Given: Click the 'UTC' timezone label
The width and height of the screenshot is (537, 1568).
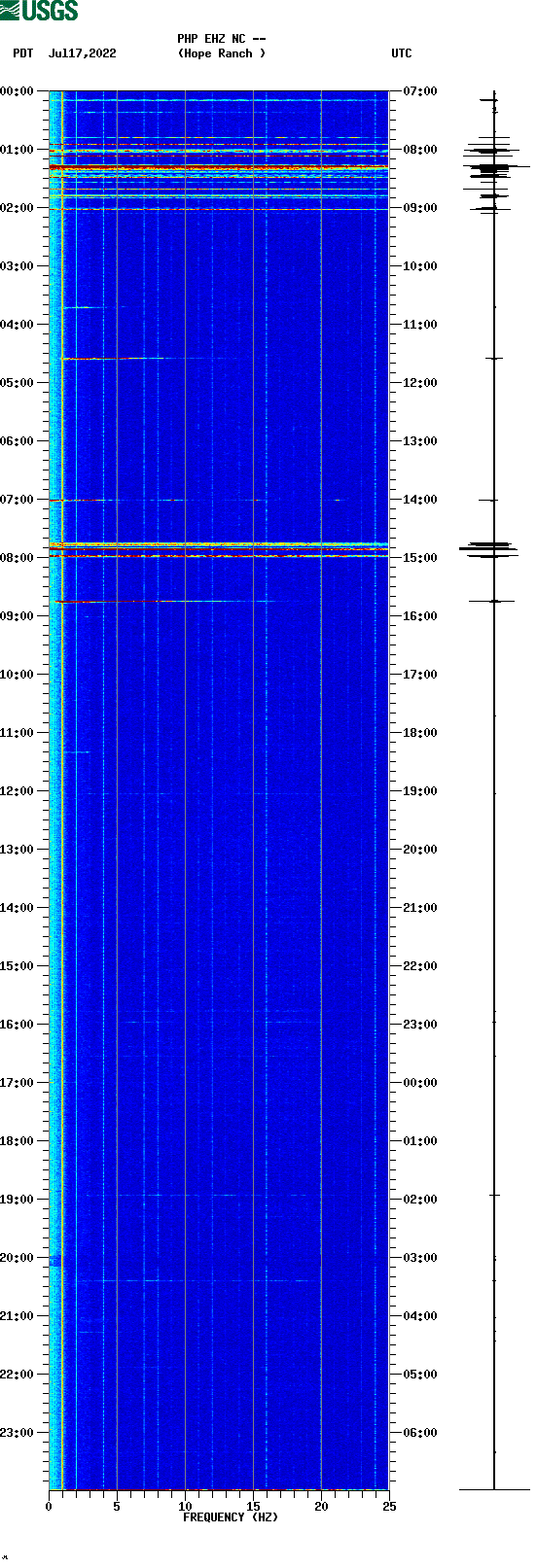Looking at the screenshot, I should (x=402, y=53).
